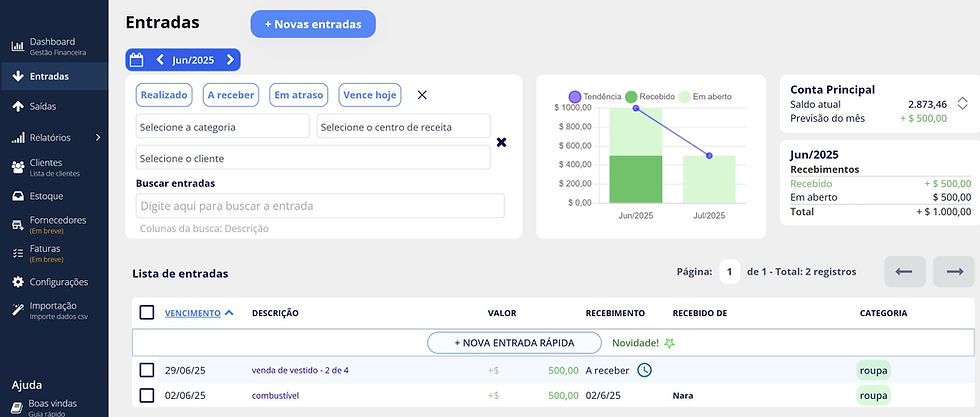Image resolution: width=980 pixels, height=417 pixels.
Task: Click the Fornecedores truck icon
Action: coord(18,225)
